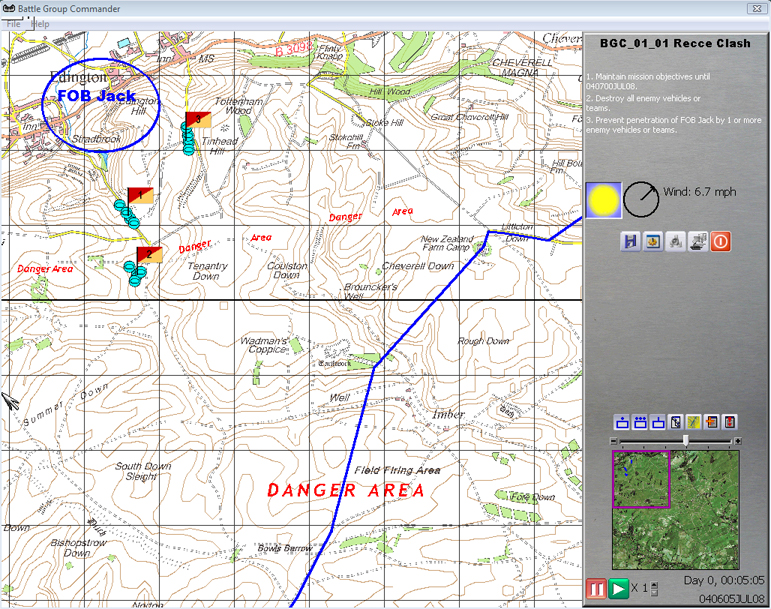Click the save game floppy disk icon
The width and height of the screenshot is (771, 609).
tap(630, 242)
